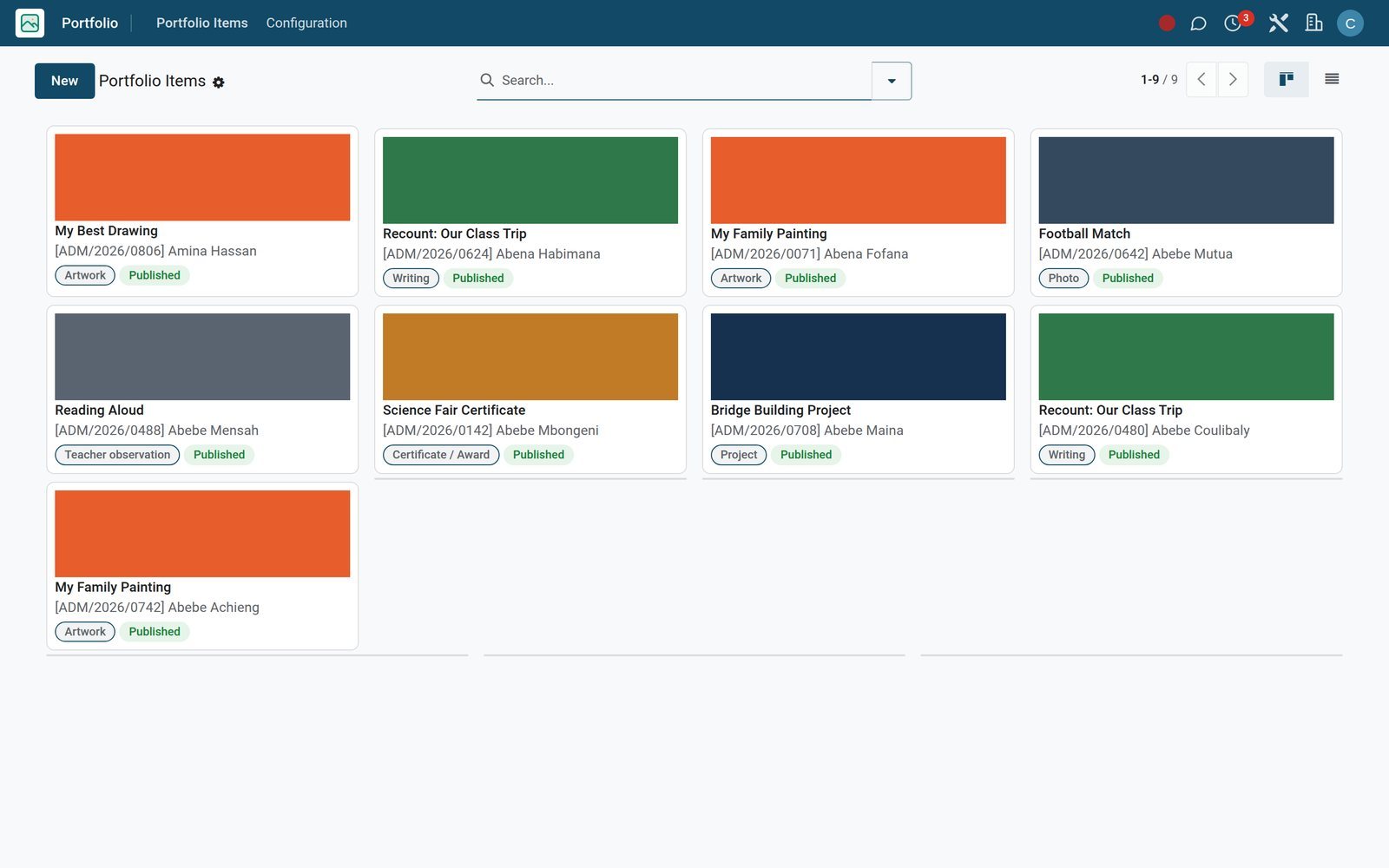Switch to kanban view

coord(1287,80)
